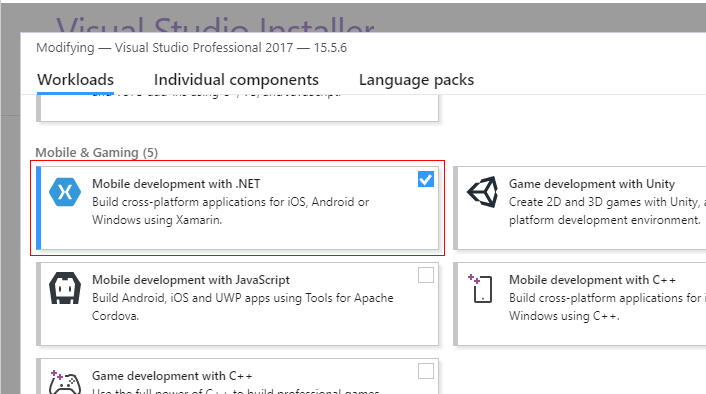
Task: Click the Unity cube logo icon
Action: (x=482, y=192)
